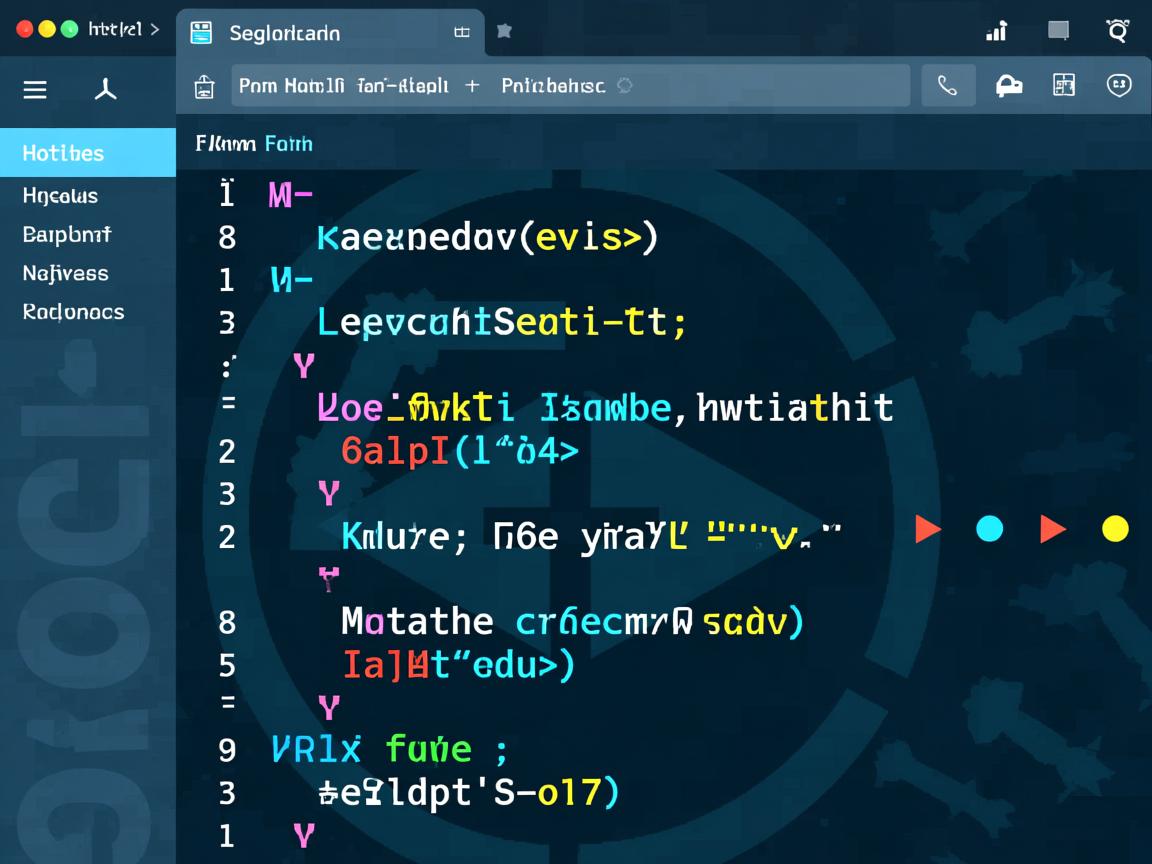Image resolution: width=1152 pixels, height=864 pixels.
Task: Expand the chevron next to window title
Action: coord(154,30)
